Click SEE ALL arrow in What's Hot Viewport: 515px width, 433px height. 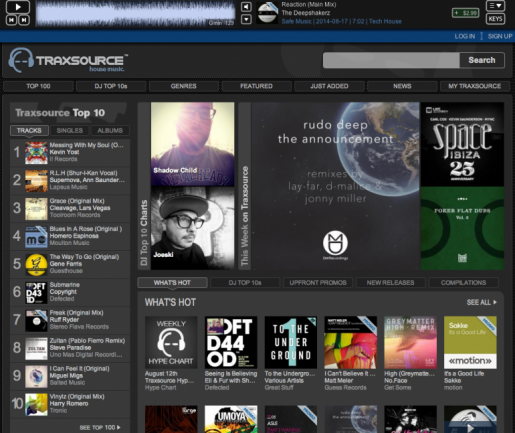(482, 302)
